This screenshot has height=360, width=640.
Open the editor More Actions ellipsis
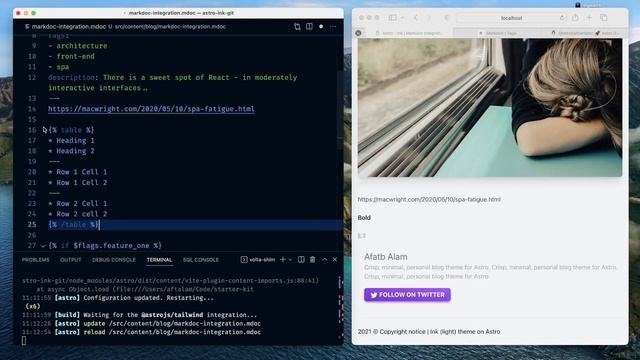(333, 27)
